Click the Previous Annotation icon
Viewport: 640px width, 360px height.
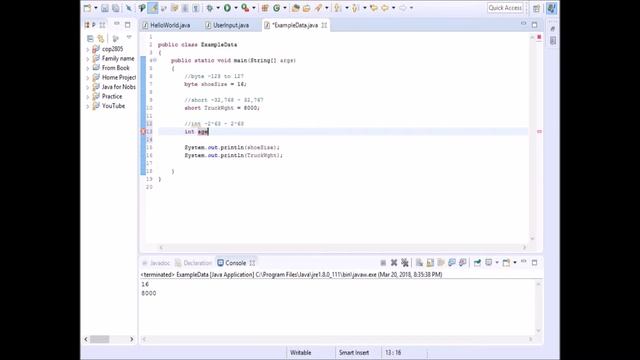(356, 8)
